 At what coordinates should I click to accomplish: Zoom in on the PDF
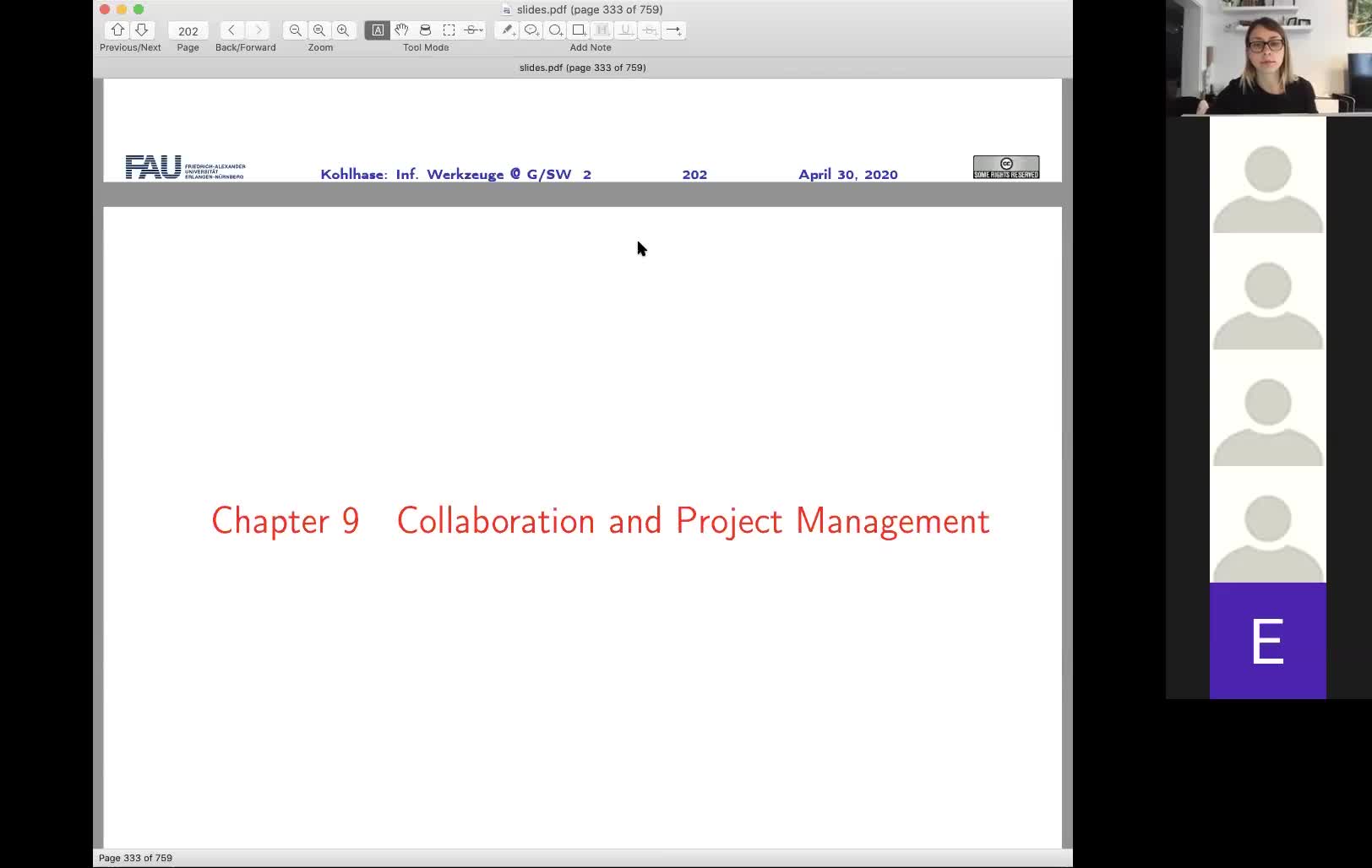pyautogui.click(x=345, y=30)
